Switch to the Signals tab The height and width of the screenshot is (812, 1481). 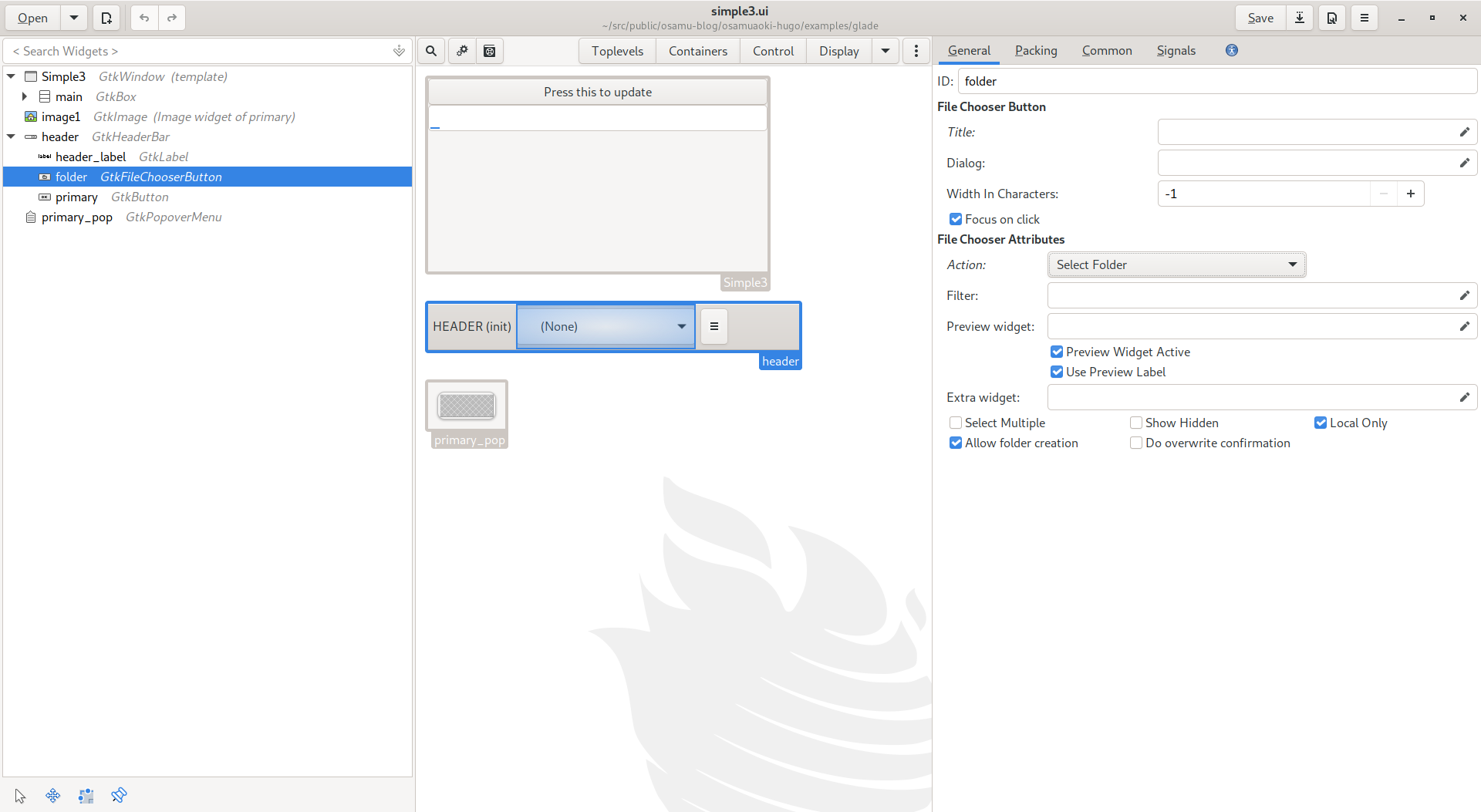tap(1176, 50)
